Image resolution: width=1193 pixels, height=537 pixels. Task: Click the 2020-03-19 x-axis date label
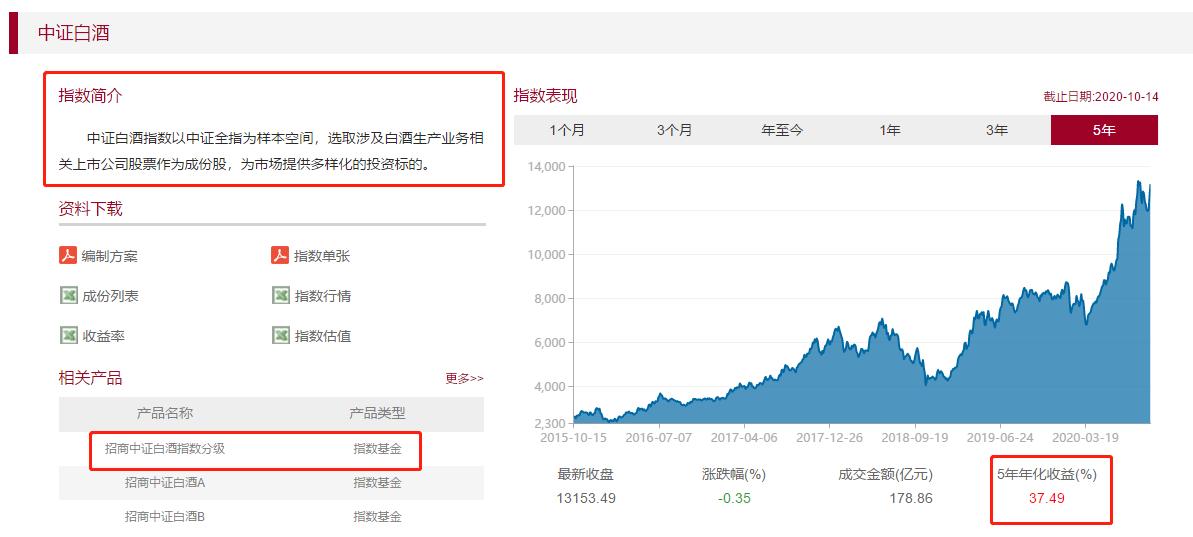(x=1085, y=438)
